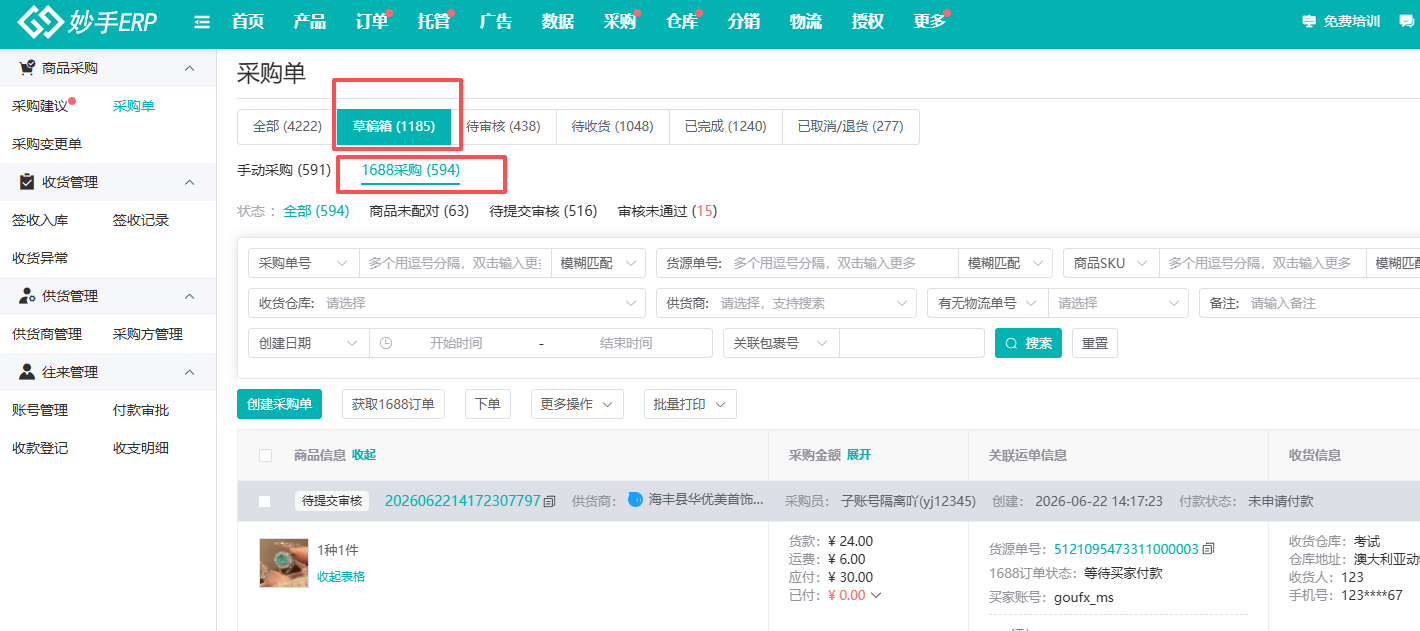Open 付款审批 in the sidebar
The width and height of the screenshot is (1420, 631).
pos(141,410)
